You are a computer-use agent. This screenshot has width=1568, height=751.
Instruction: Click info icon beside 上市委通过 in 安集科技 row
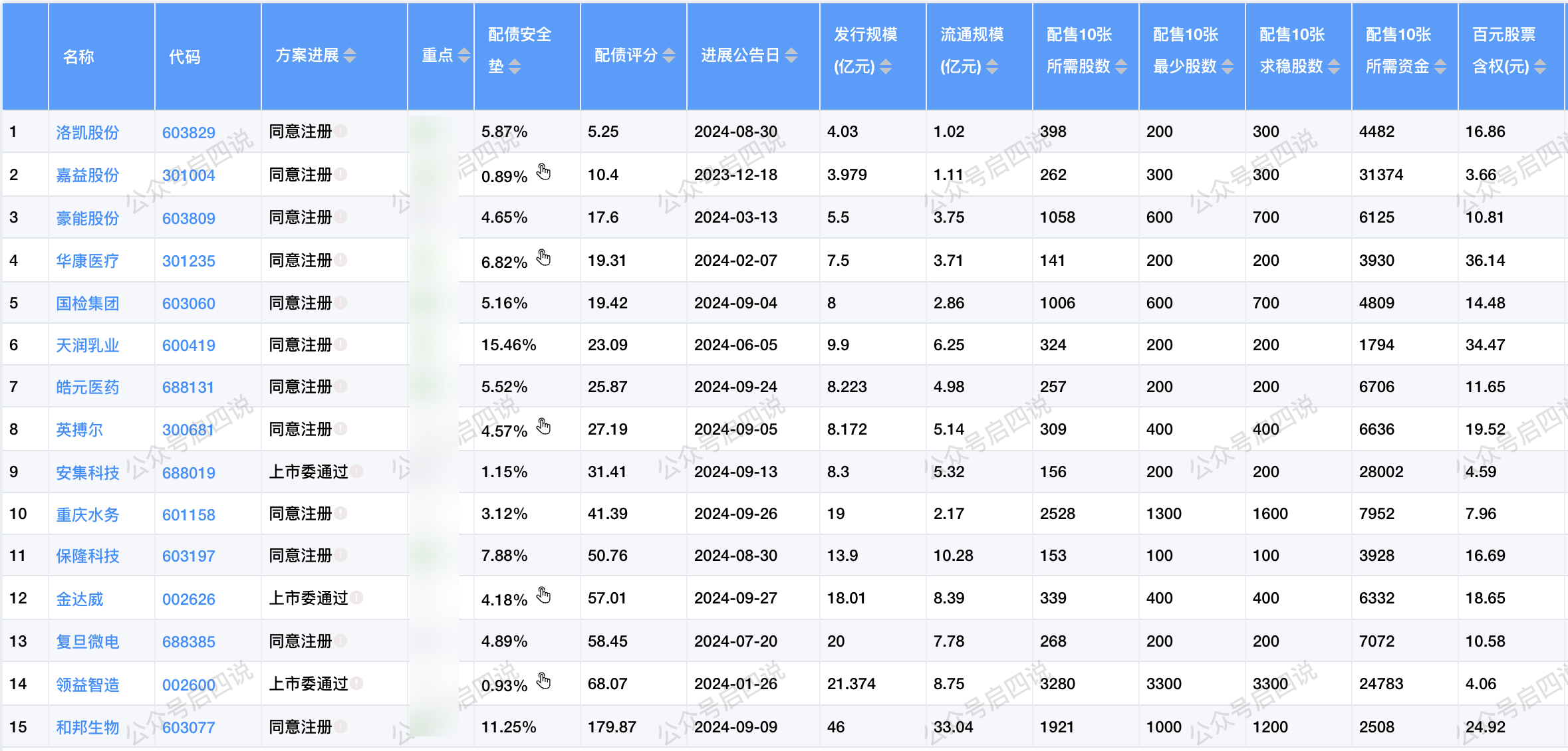click(x=357, y=471)
